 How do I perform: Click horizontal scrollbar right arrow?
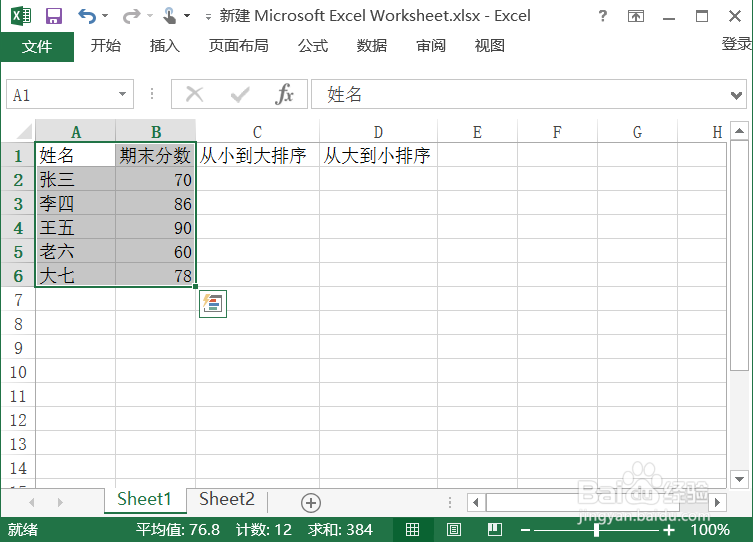tap(717, 503)
